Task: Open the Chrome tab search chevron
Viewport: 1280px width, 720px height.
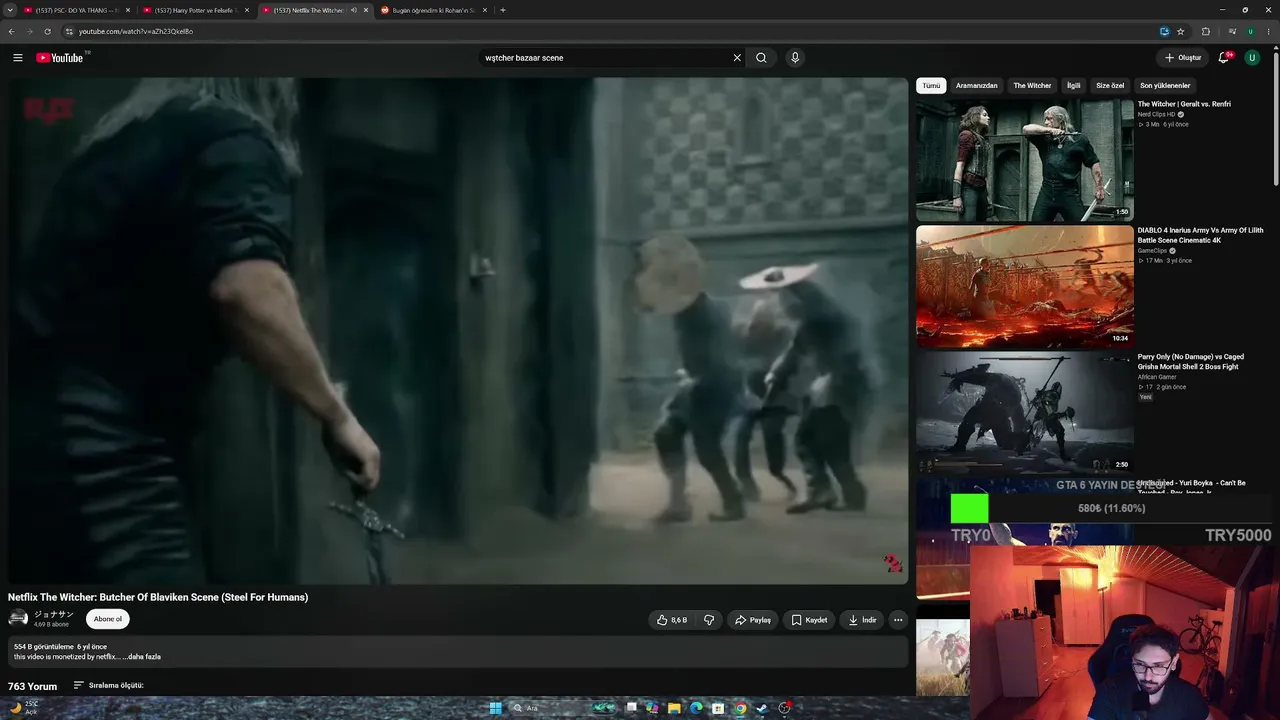Action: 10,10
